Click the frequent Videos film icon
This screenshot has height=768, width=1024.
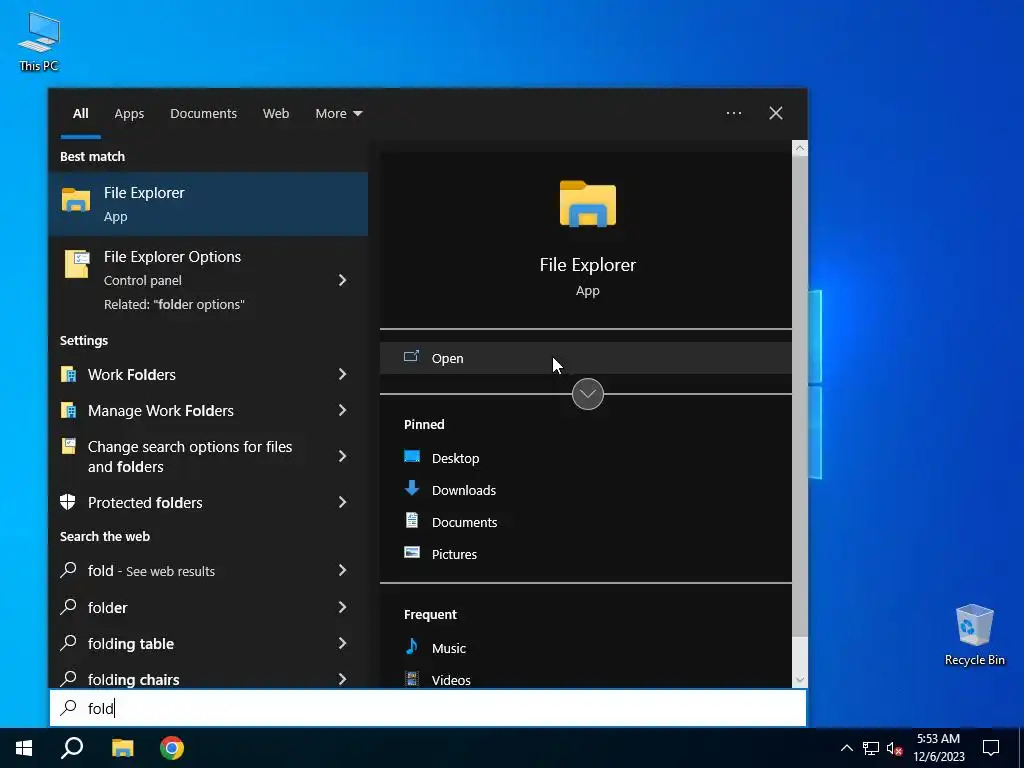412,679
